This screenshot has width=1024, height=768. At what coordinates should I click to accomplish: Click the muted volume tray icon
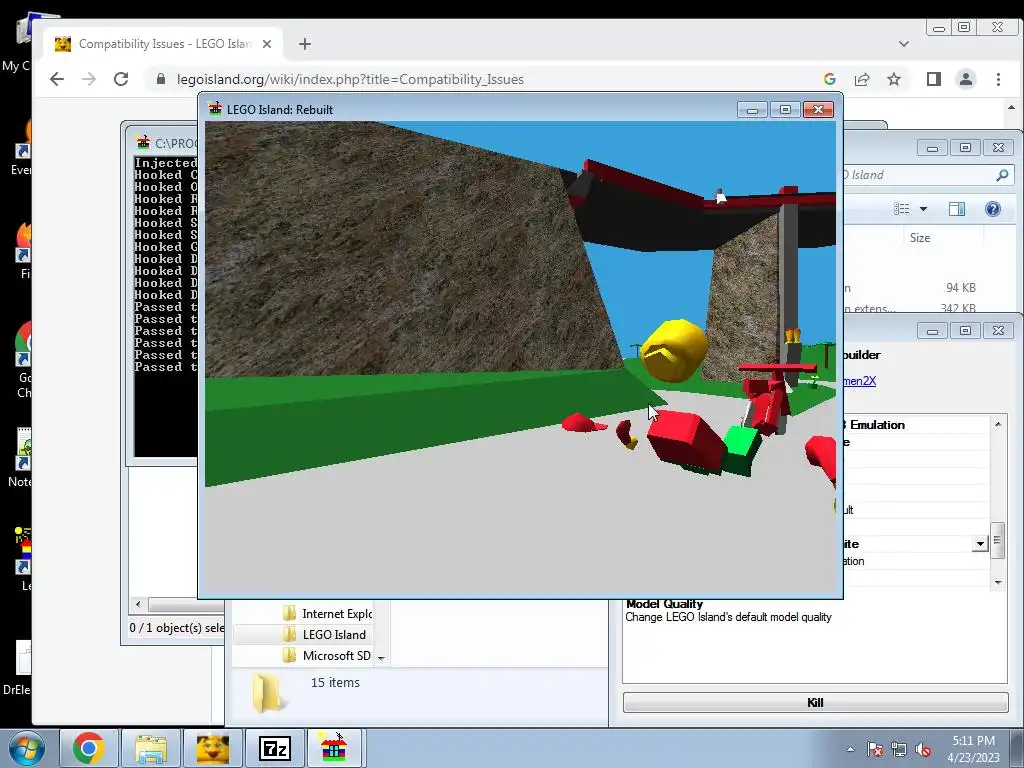point(923,750)
